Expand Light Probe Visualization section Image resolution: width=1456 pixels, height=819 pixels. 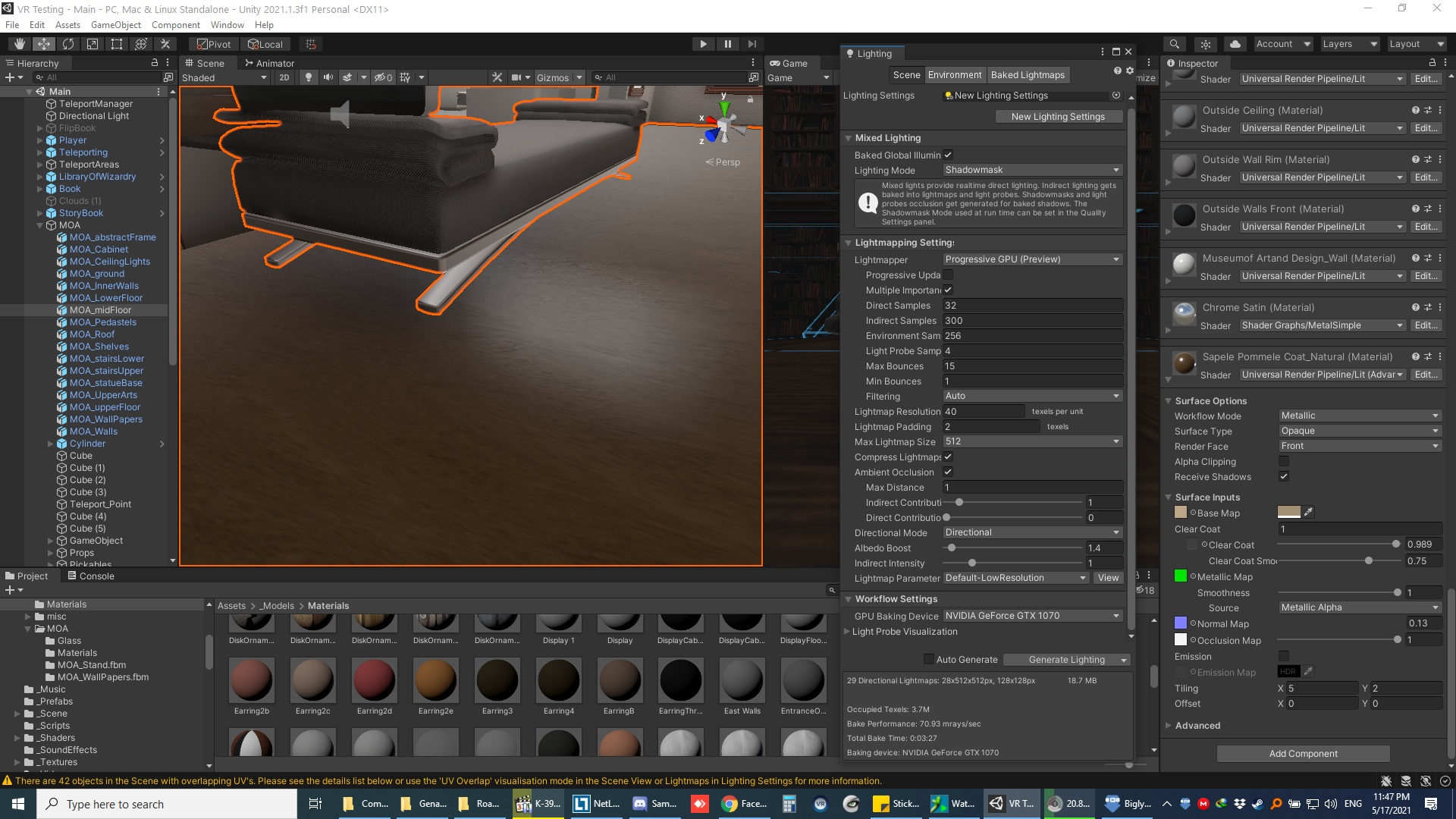coord(848,632)
